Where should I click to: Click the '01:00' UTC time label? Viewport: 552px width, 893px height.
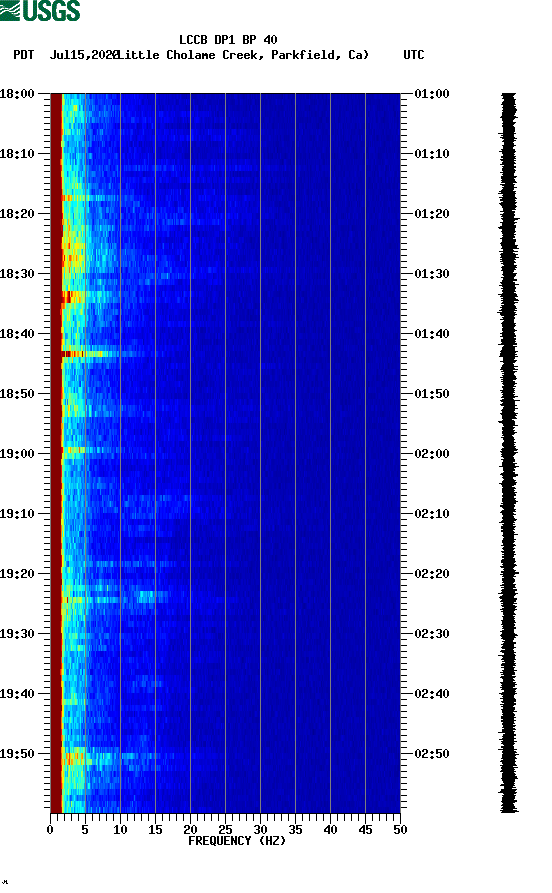[432, 93]
